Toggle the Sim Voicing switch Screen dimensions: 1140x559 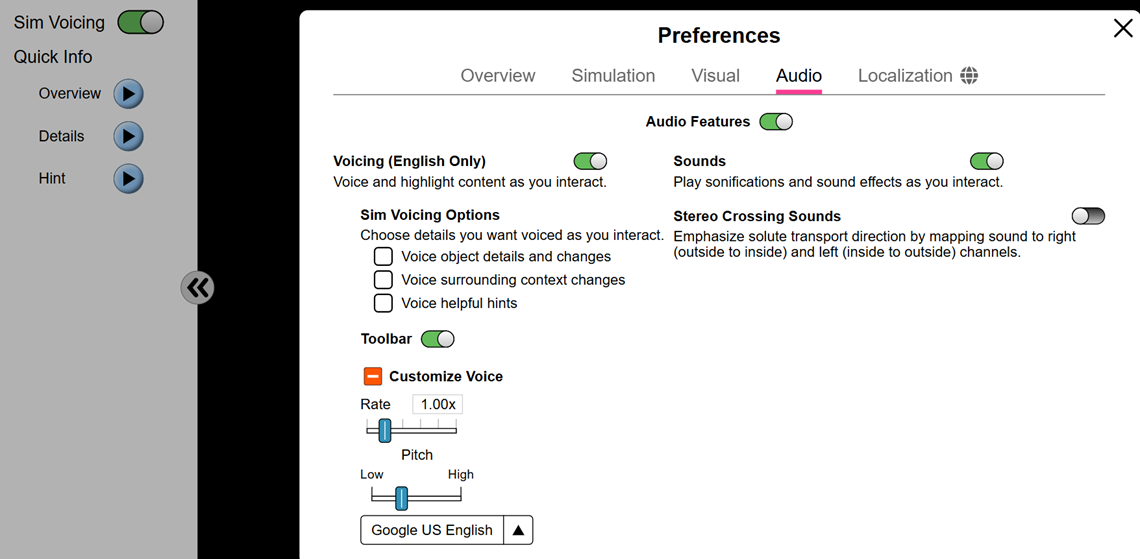(140, 22)
